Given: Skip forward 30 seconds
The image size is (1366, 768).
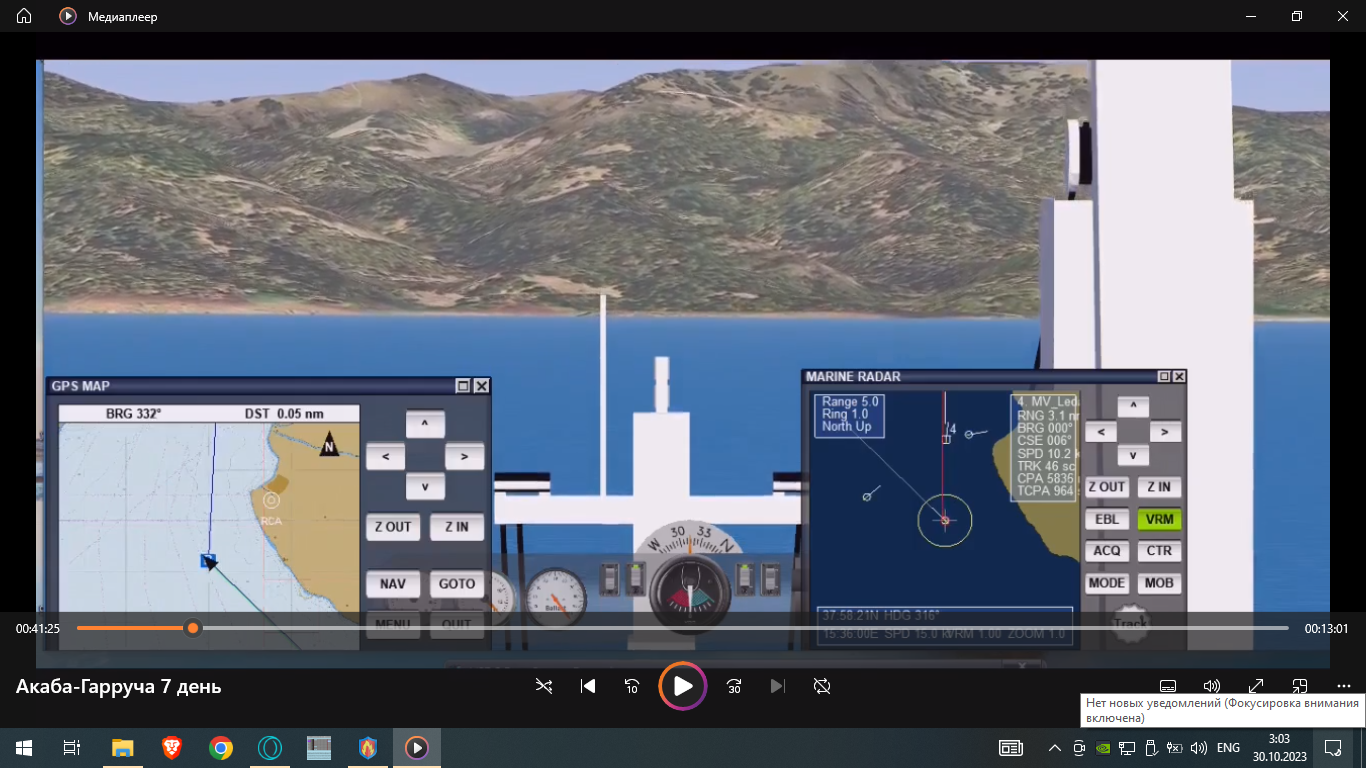Looking at the screenshot, I should click(734, 686).
